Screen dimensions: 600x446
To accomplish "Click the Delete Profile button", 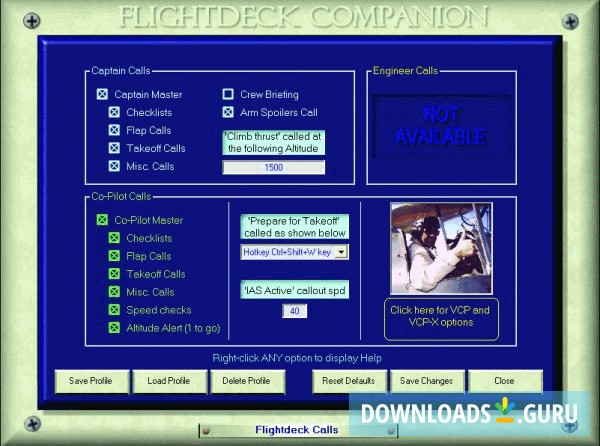I will point(248,381).
